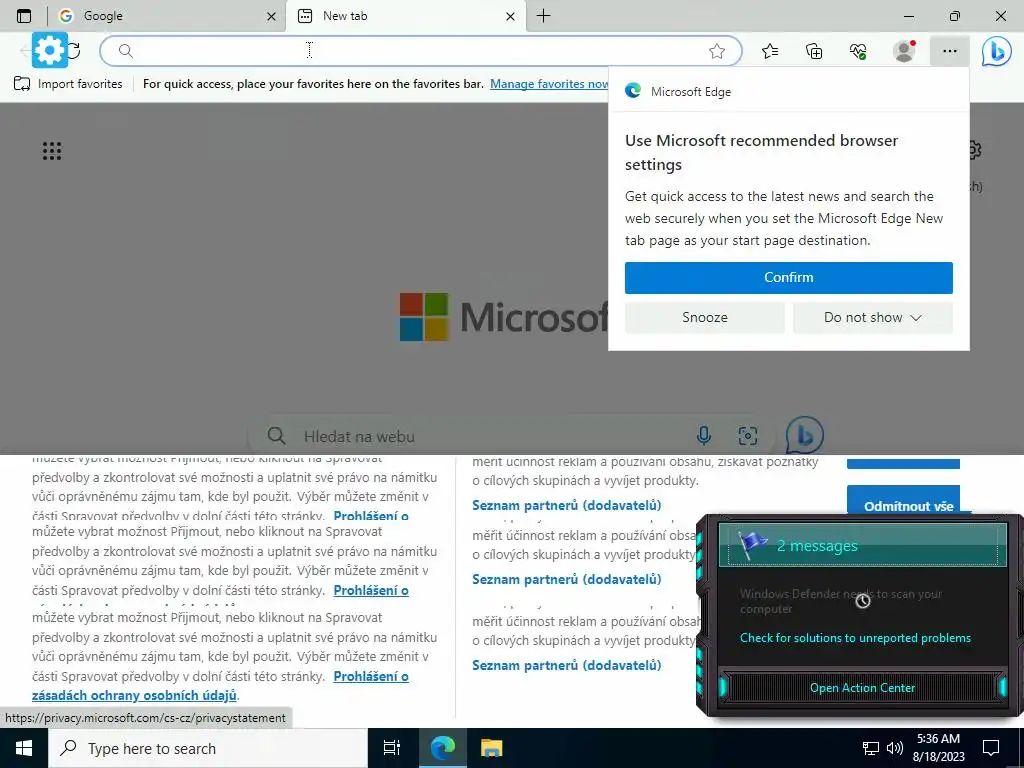Open visual search camera icon
The image size is (1024, 768).
(x=748, y=436)
